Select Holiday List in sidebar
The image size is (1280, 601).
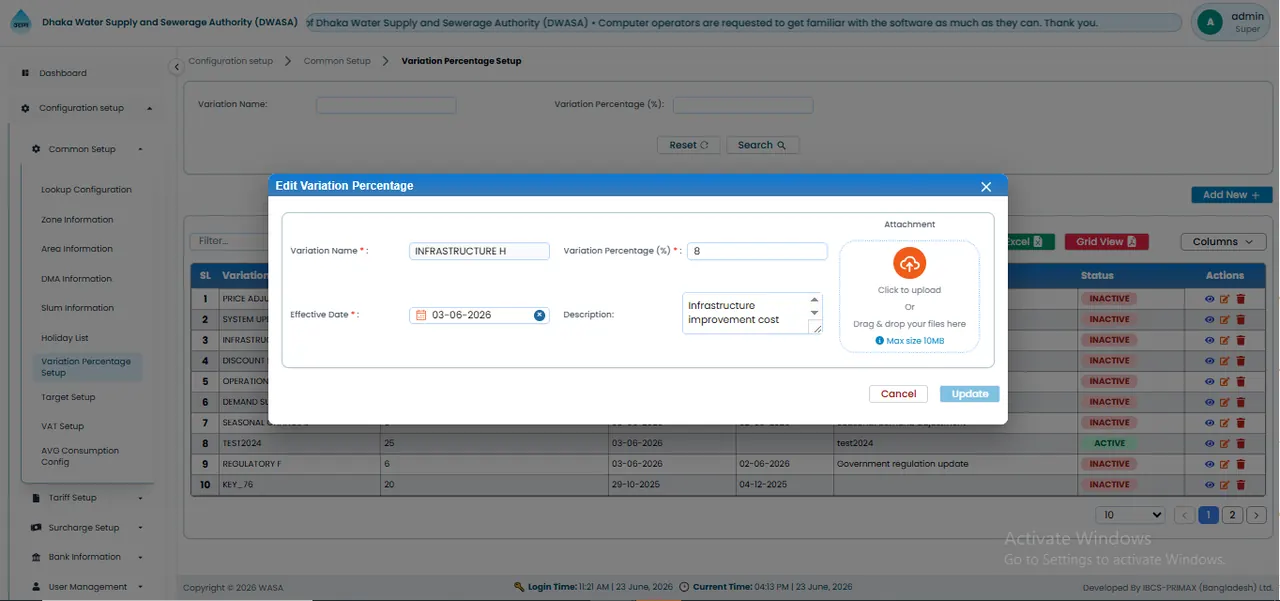(65, 338)
